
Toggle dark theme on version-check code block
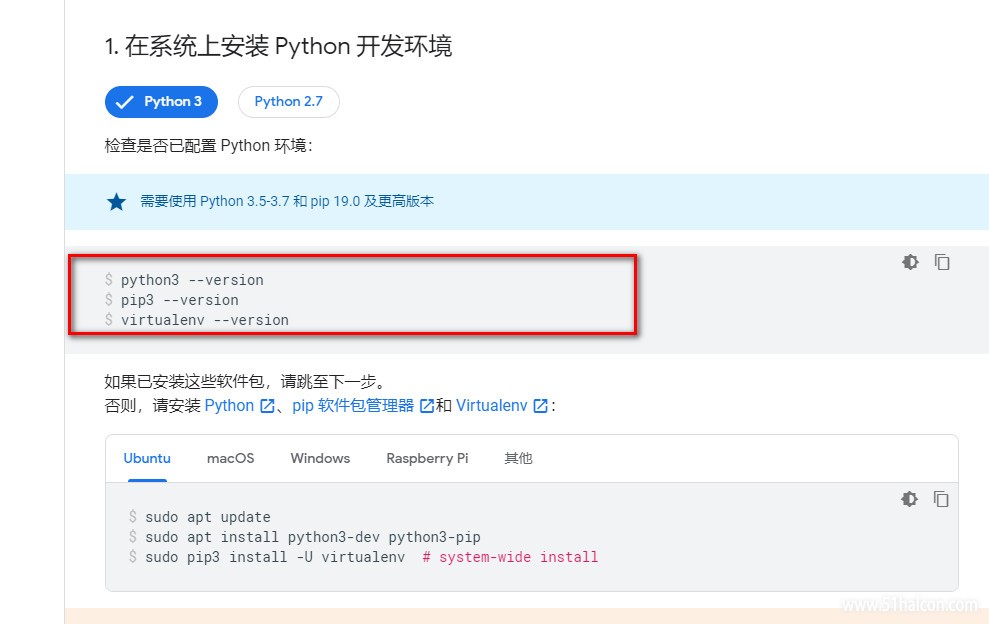[910, 262]
